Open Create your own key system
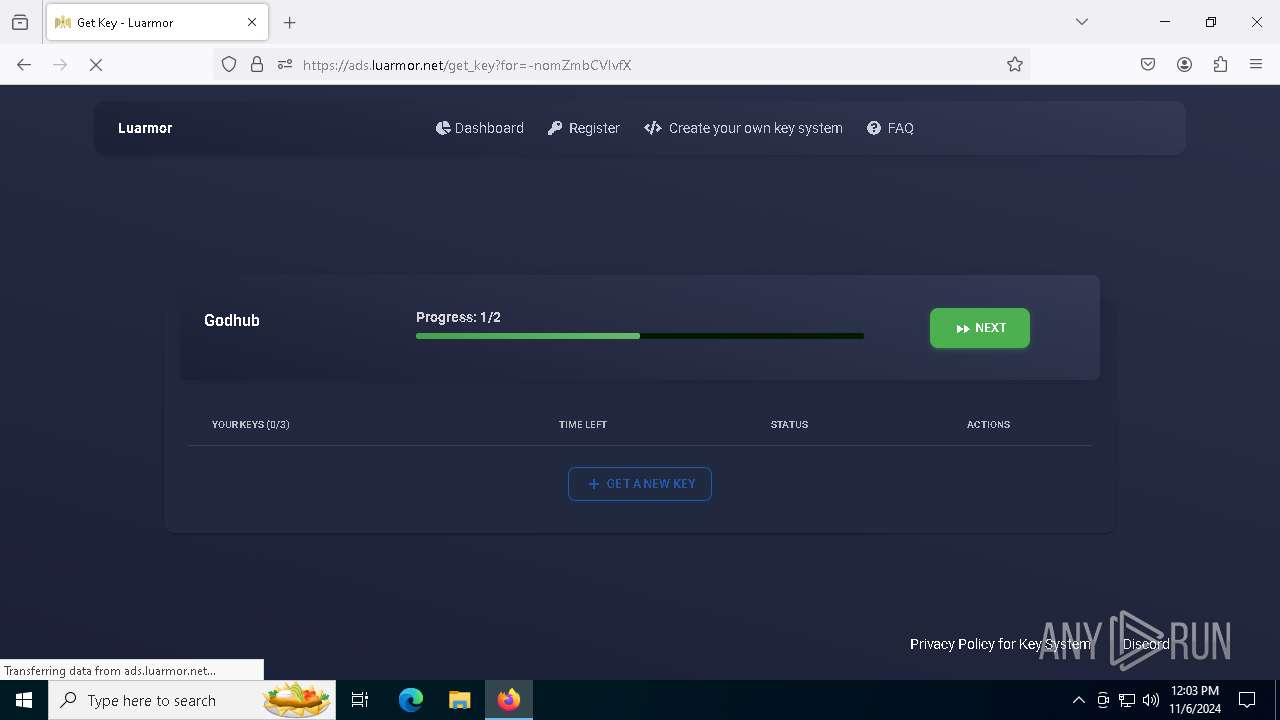This screenshot has width=1280, height=720. click(x=744, y=128)
